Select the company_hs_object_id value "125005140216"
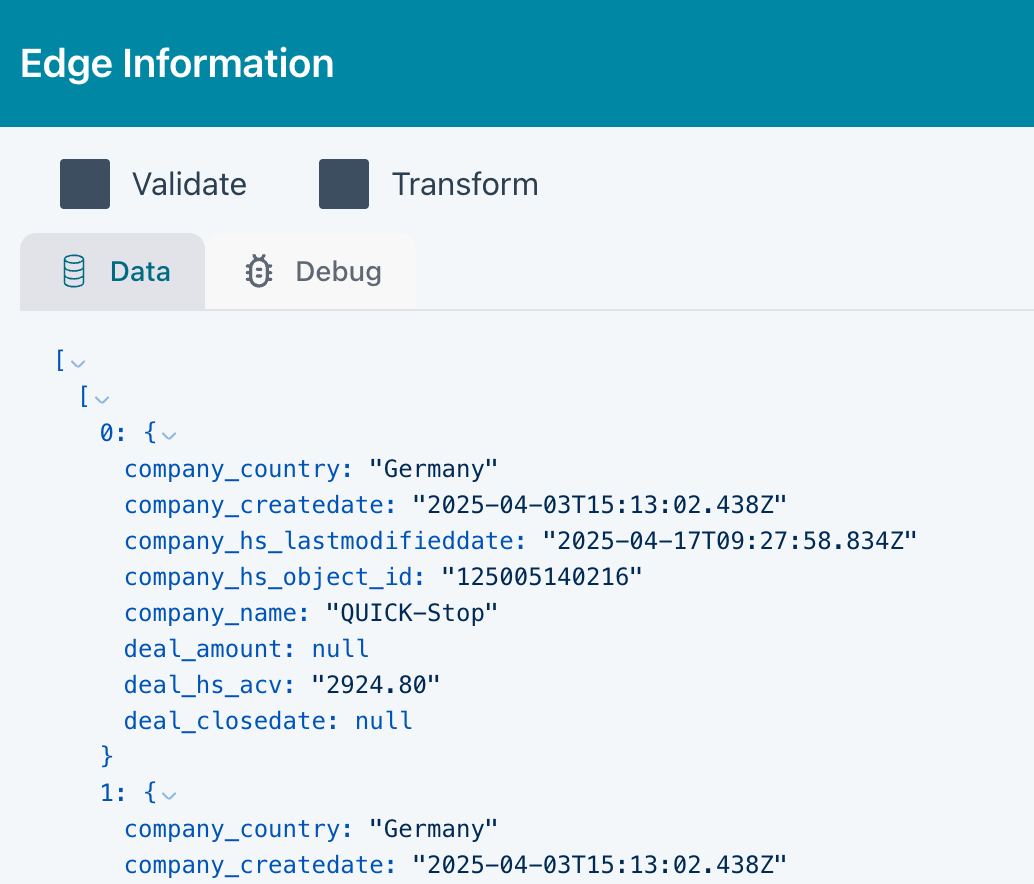This screenshot has width=1034, height=884. pyautogui.click(x=543, y=577)
